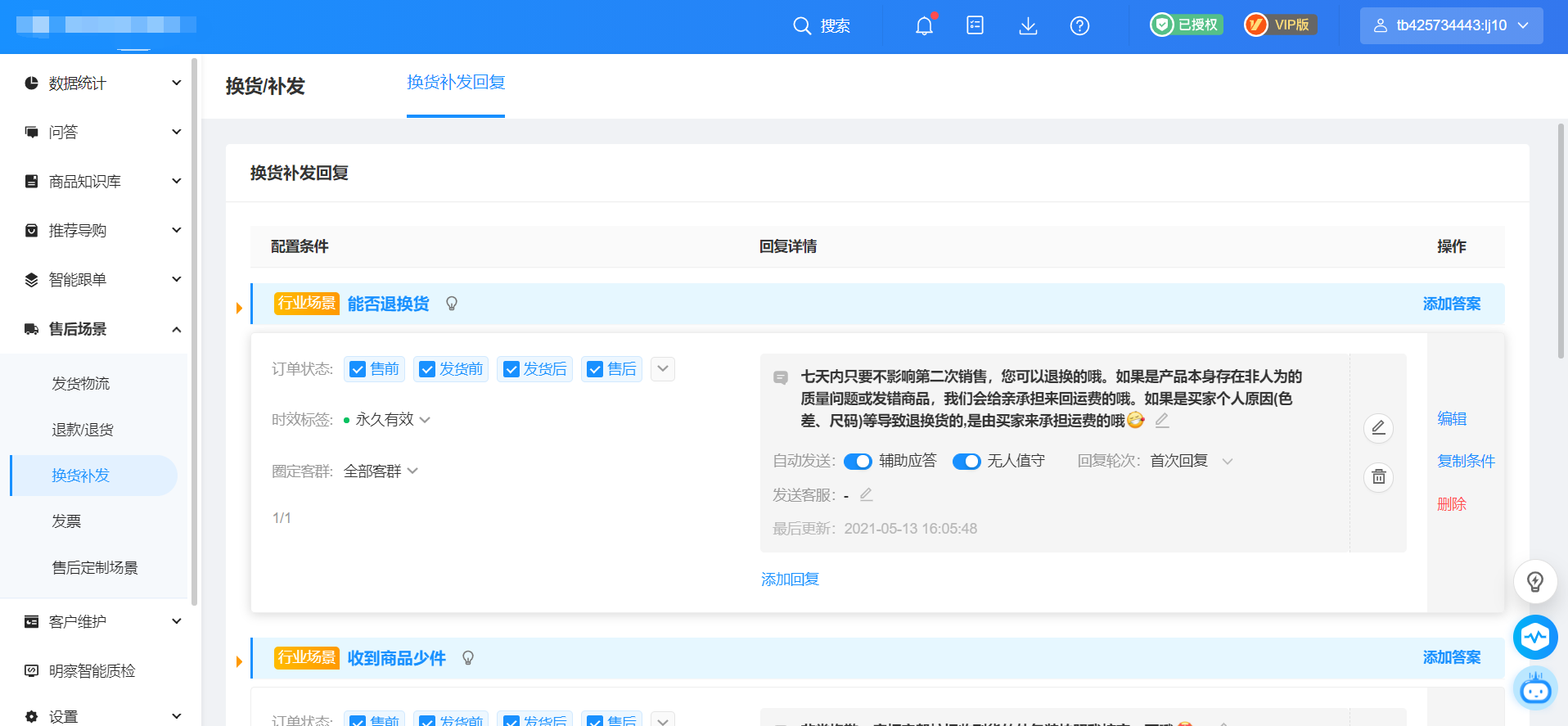Screen dimensions: 1568x726
Task: Uncheck 发货后 in 收到商品少件 order status
Action: (511, 720)
